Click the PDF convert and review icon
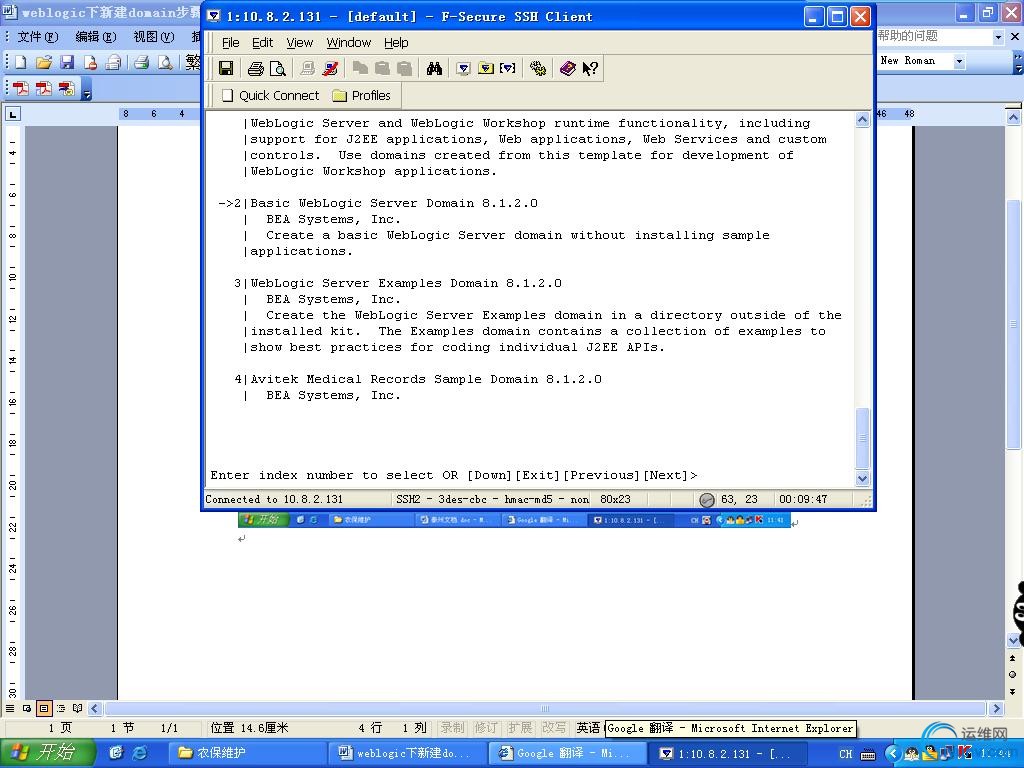 (67, 88)
